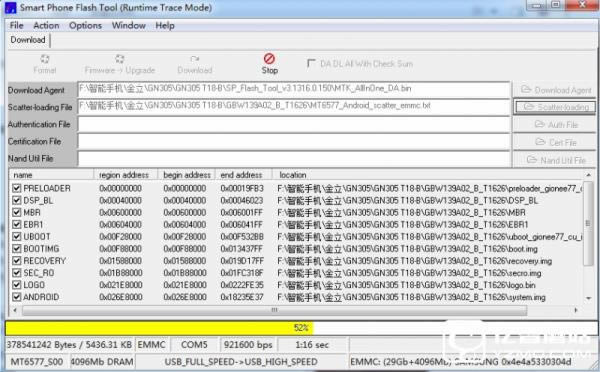Screen dimensions: 600x372
Task: Click the Firmware -> Upgrade icon
Action: tap(120, 59)
